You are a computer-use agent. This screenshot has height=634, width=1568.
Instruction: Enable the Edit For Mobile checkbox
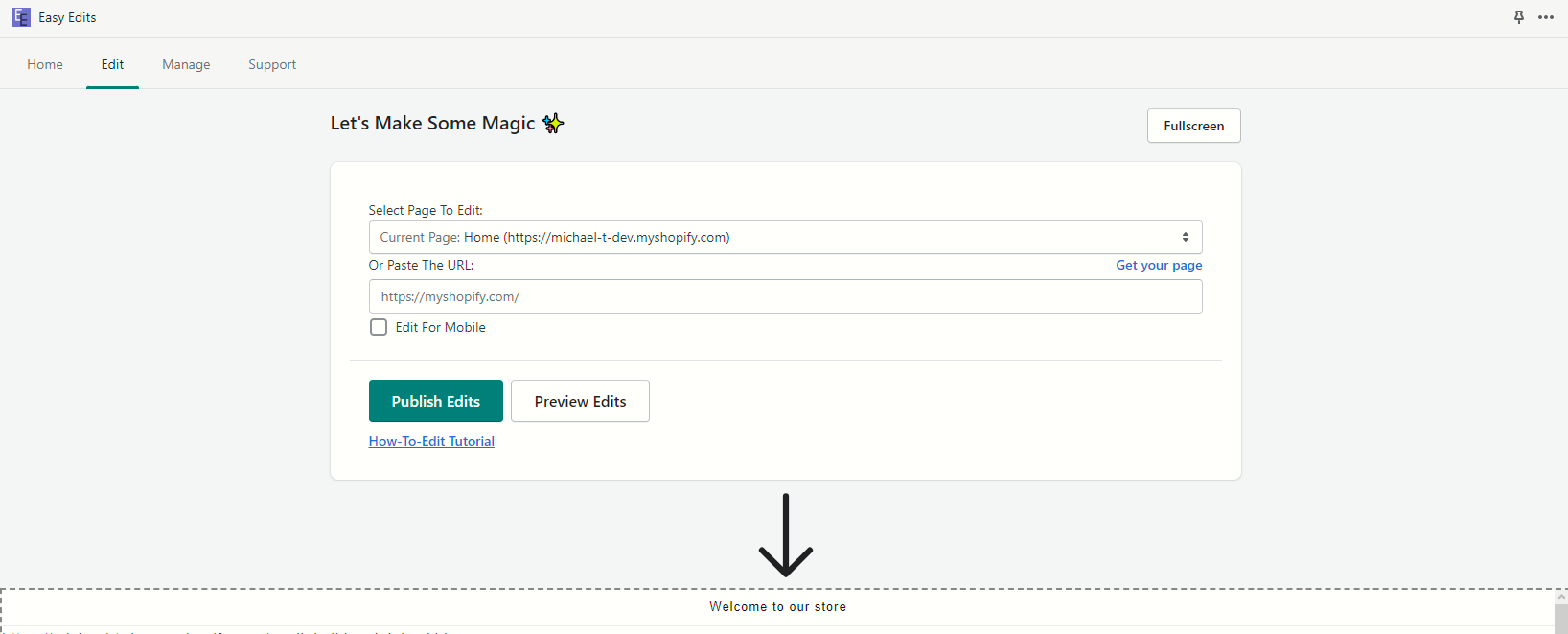[379, 327]
